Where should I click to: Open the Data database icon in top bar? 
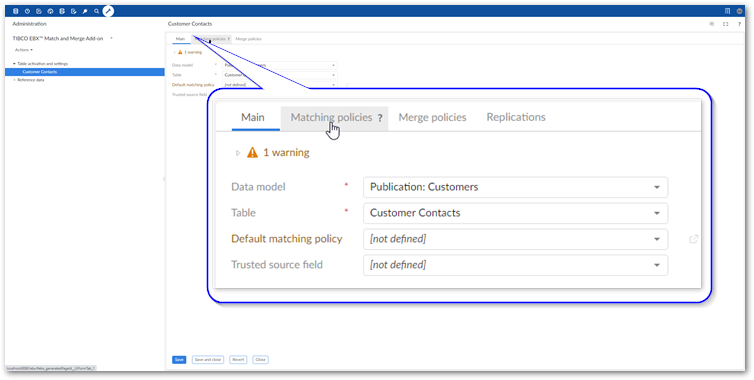(16, 11)
